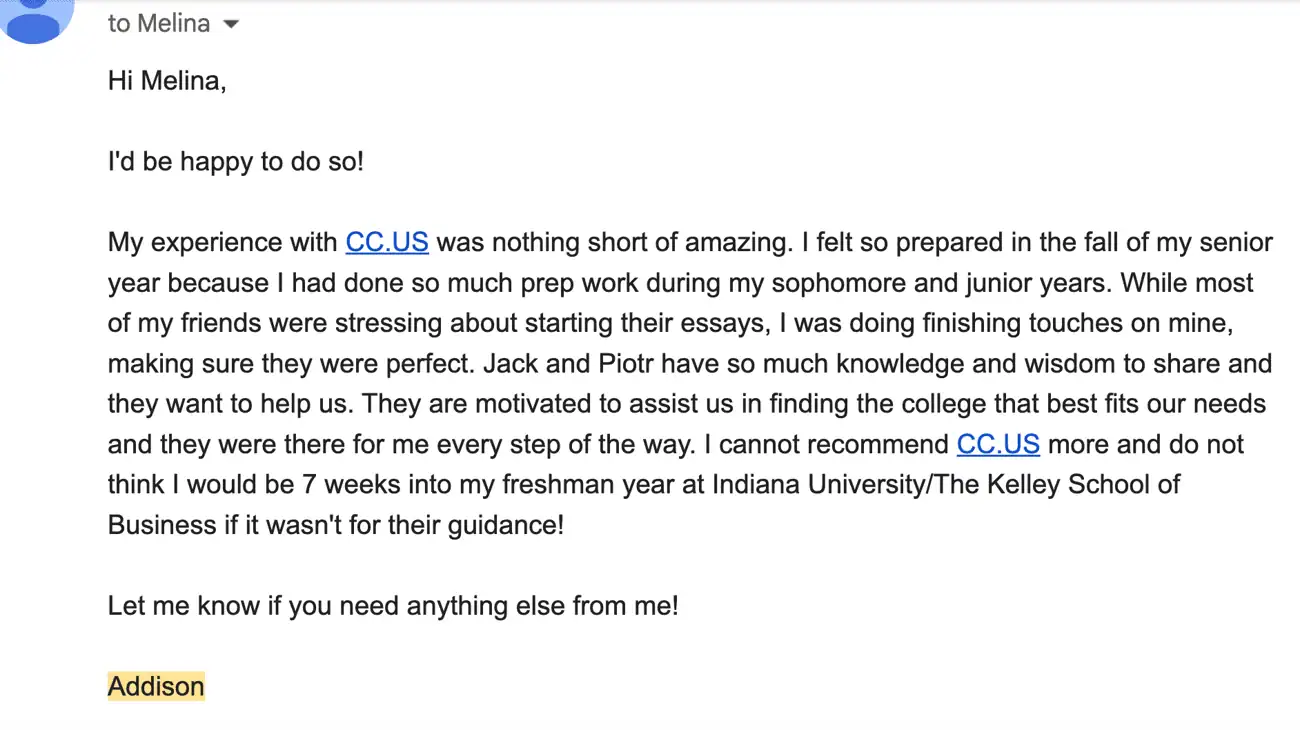
Task: Click the "Hi Melina," greeting line
Action: tap(167, 81)
